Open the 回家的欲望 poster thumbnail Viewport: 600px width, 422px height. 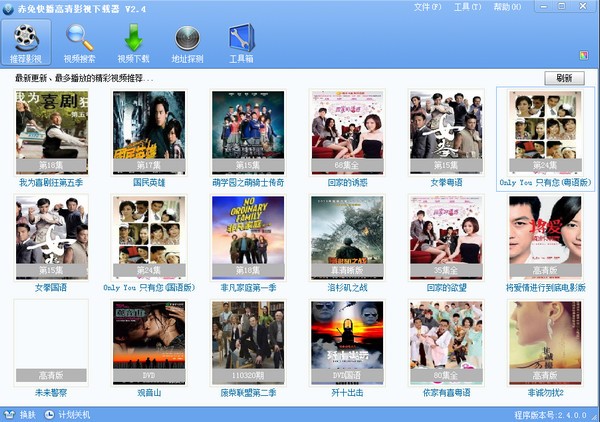tap(446, 238)
